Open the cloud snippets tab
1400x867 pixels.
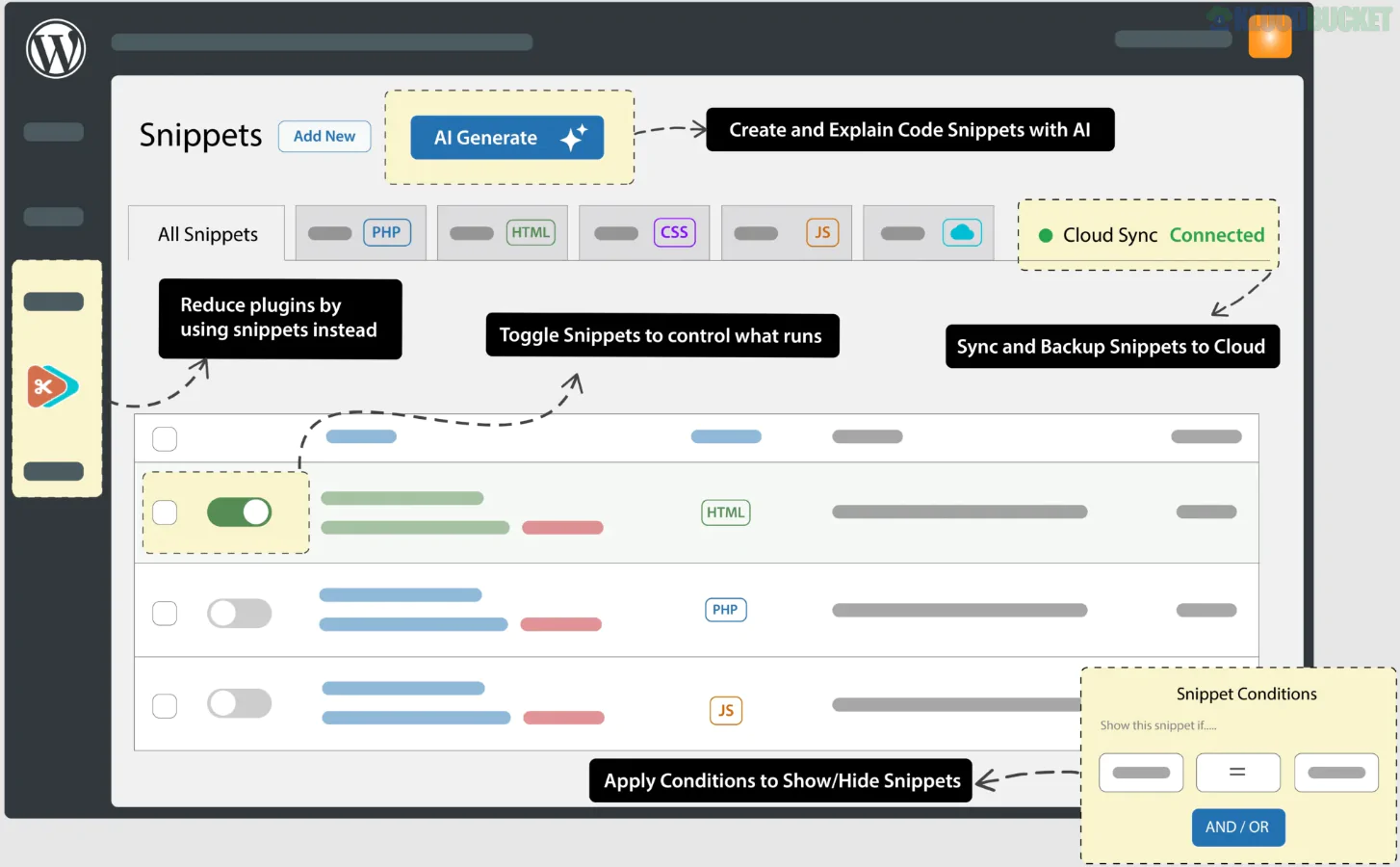coord(928,233)
